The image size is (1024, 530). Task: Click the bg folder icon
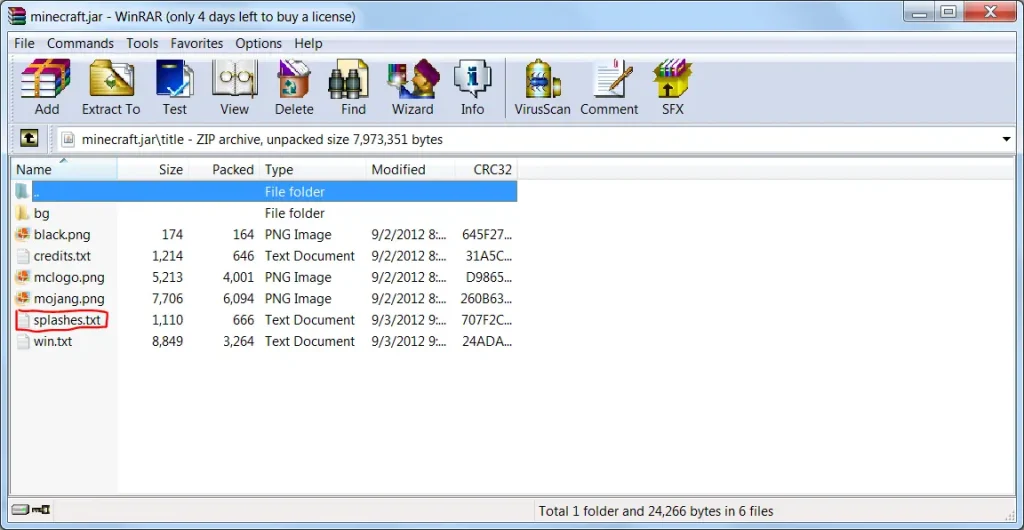click(23, 213)
